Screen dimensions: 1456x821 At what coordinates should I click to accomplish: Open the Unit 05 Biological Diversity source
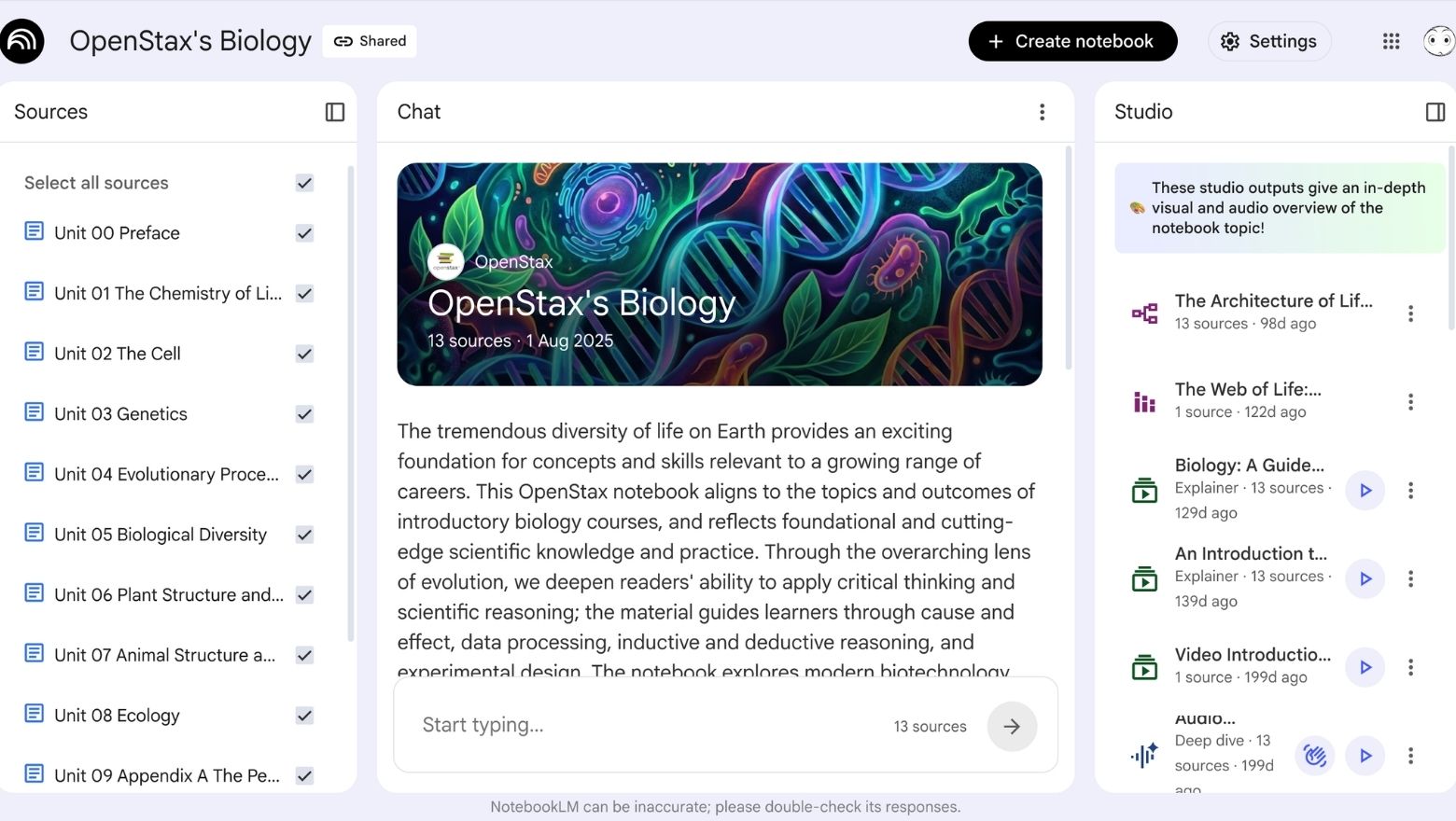(x=160, y=535)
